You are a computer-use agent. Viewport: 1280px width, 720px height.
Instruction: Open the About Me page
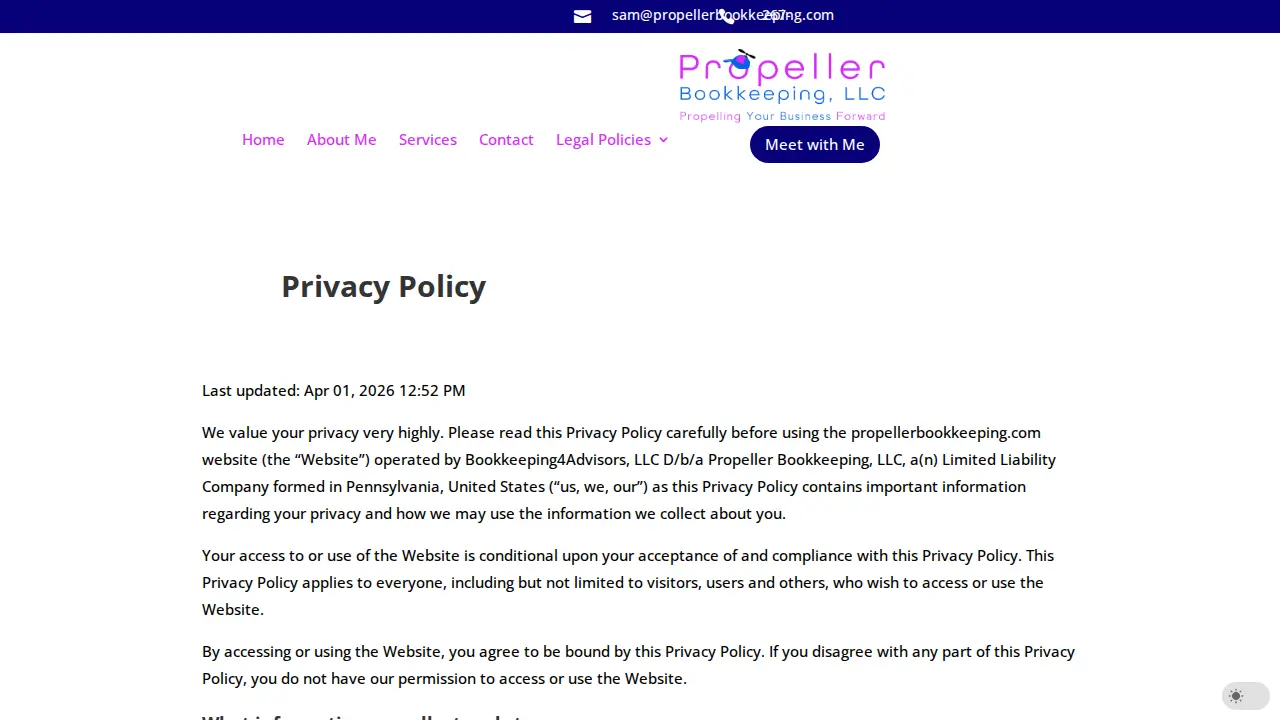[x=342, y=140]
